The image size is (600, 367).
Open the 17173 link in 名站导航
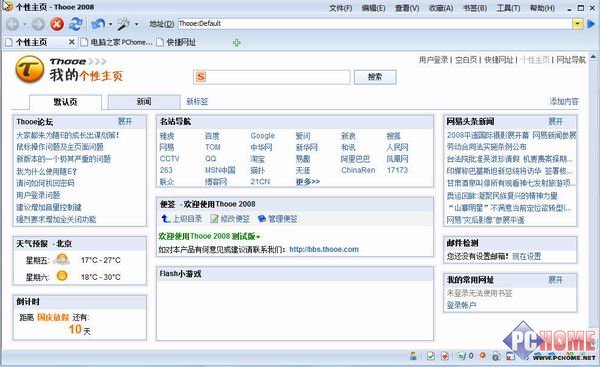coord(397,170)
